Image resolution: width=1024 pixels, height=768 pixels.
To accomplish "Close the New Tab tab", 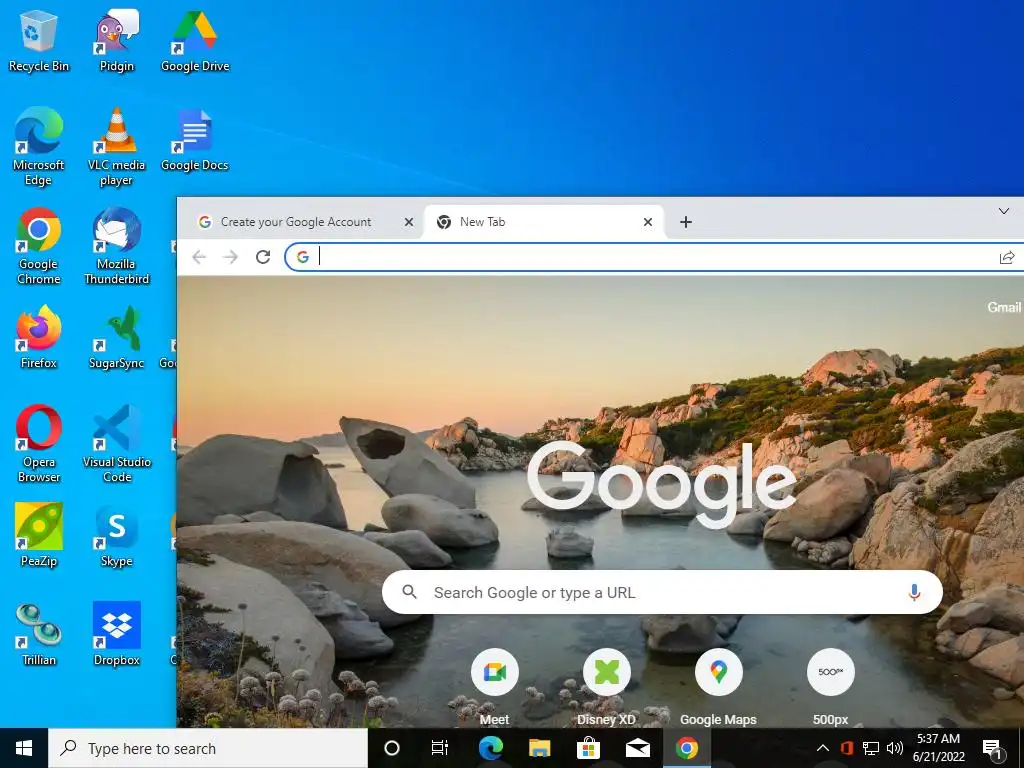I will (648, 222).
